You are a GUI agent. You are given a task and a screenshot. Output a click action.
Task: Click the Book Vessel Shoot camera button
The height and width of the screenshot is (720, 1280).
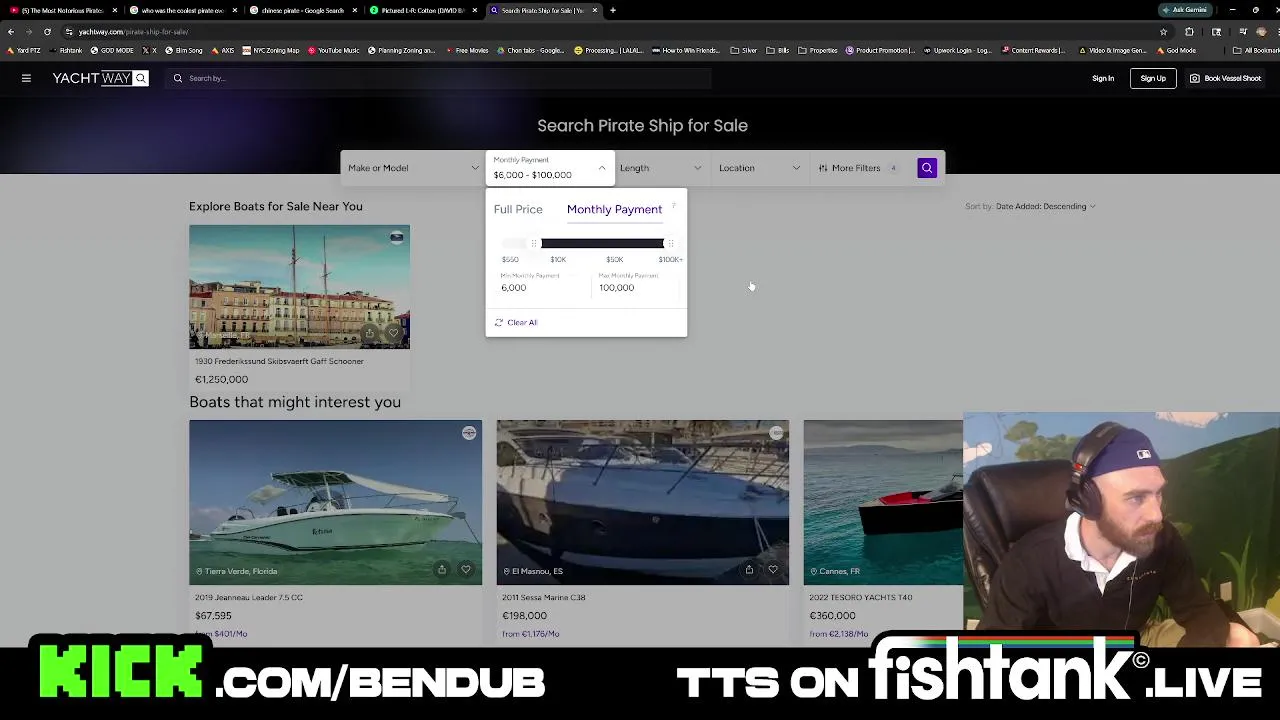[1225, 78]
